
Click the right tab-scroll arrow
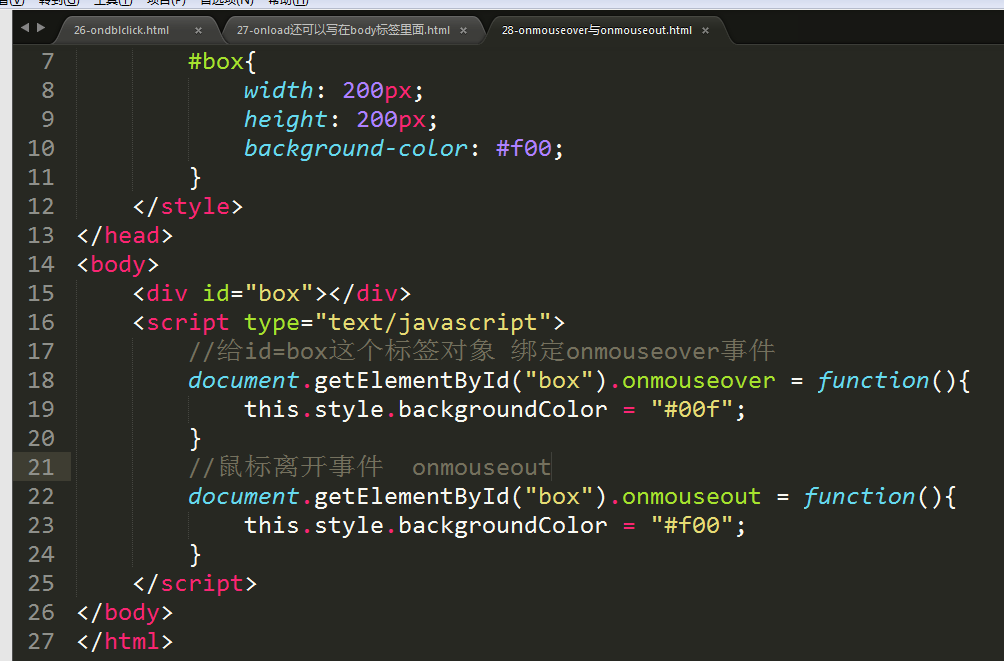tap(41, 28)
